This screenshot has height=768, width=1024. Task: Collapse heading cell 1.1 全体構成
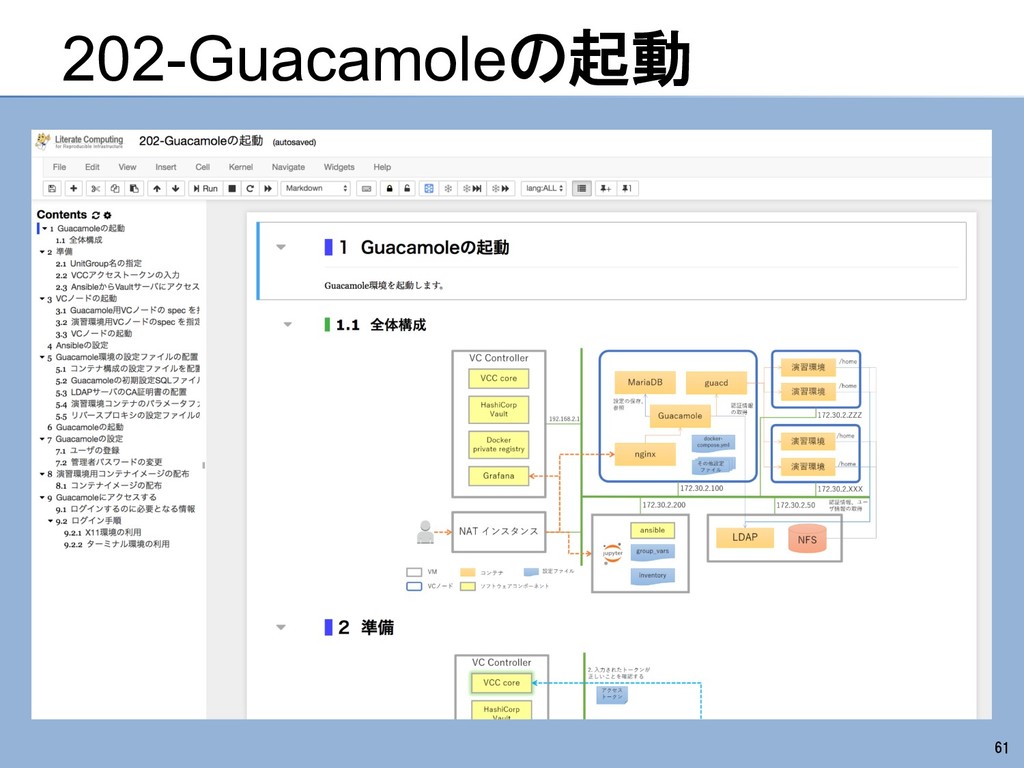pyautogui.click(x=287, y=325)
